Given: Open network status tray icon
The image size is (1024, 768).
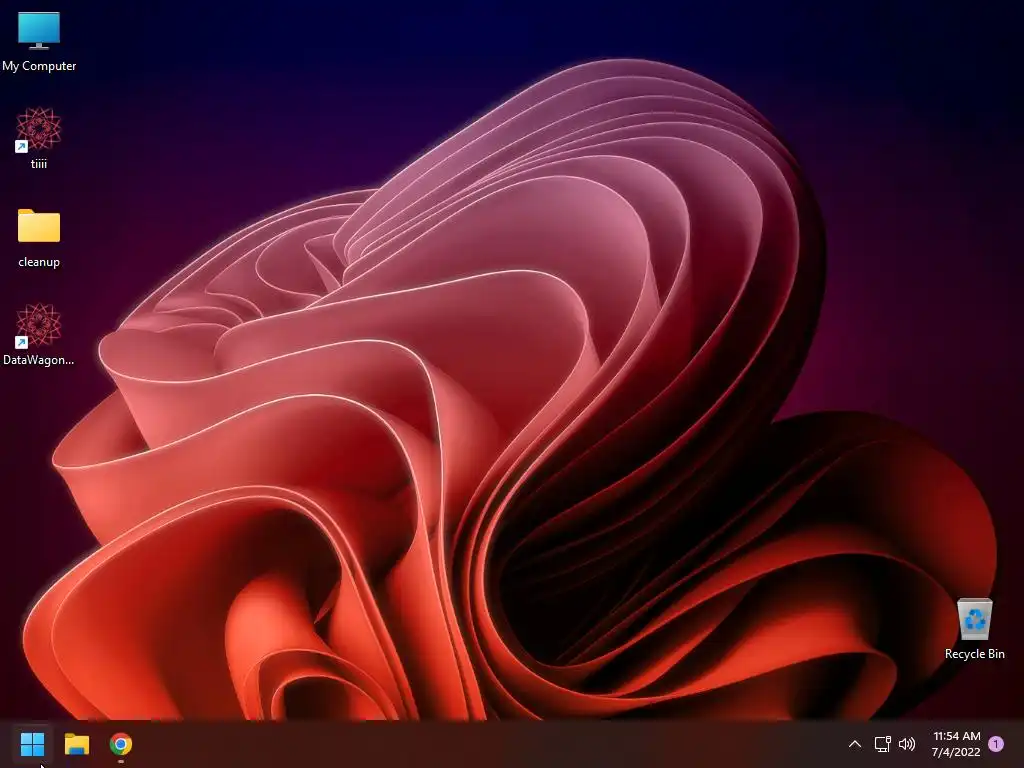Looking at the screenshot, I should point(882,744).
